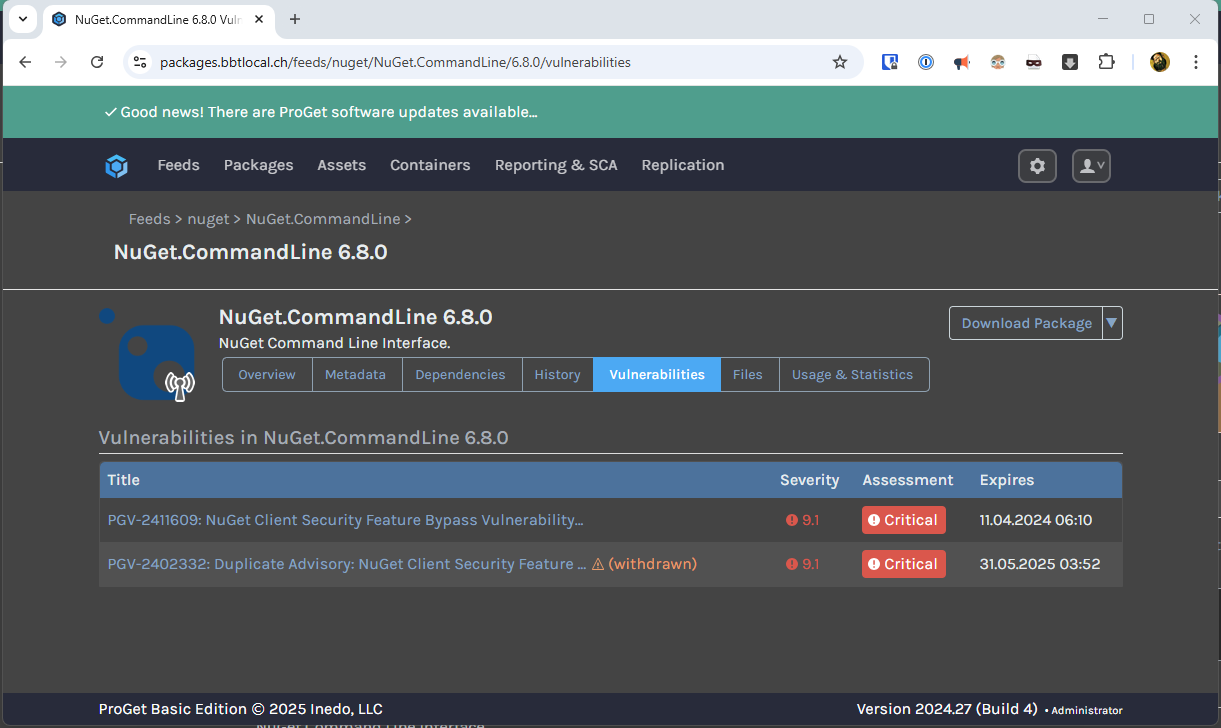This screenshot has height=728, width=1221.
Task: Click the NuGet.CommandLine package icon
Action: pos(155,361)
